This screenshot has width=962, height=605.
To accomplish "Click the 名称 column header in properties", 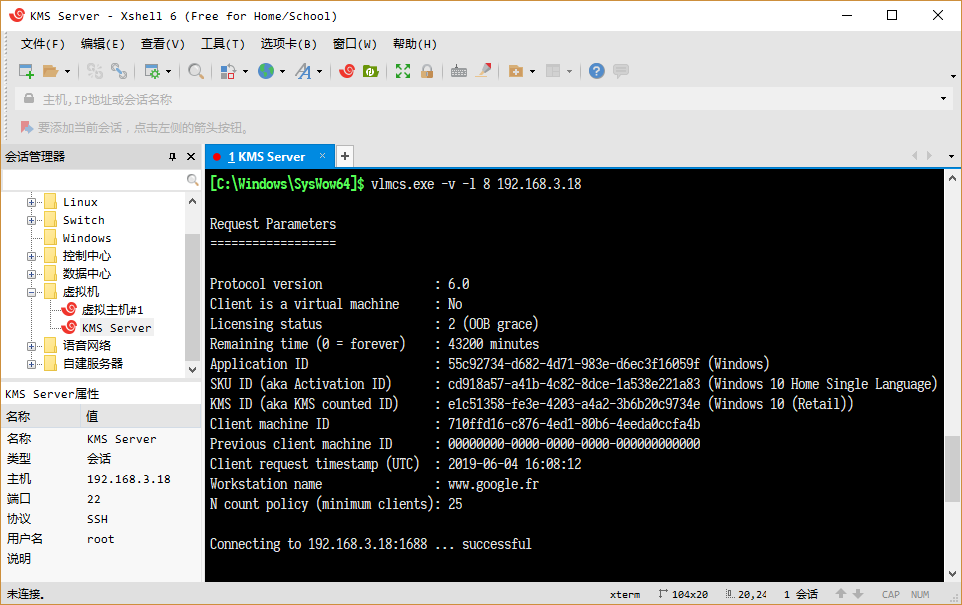I will (42, 417).
